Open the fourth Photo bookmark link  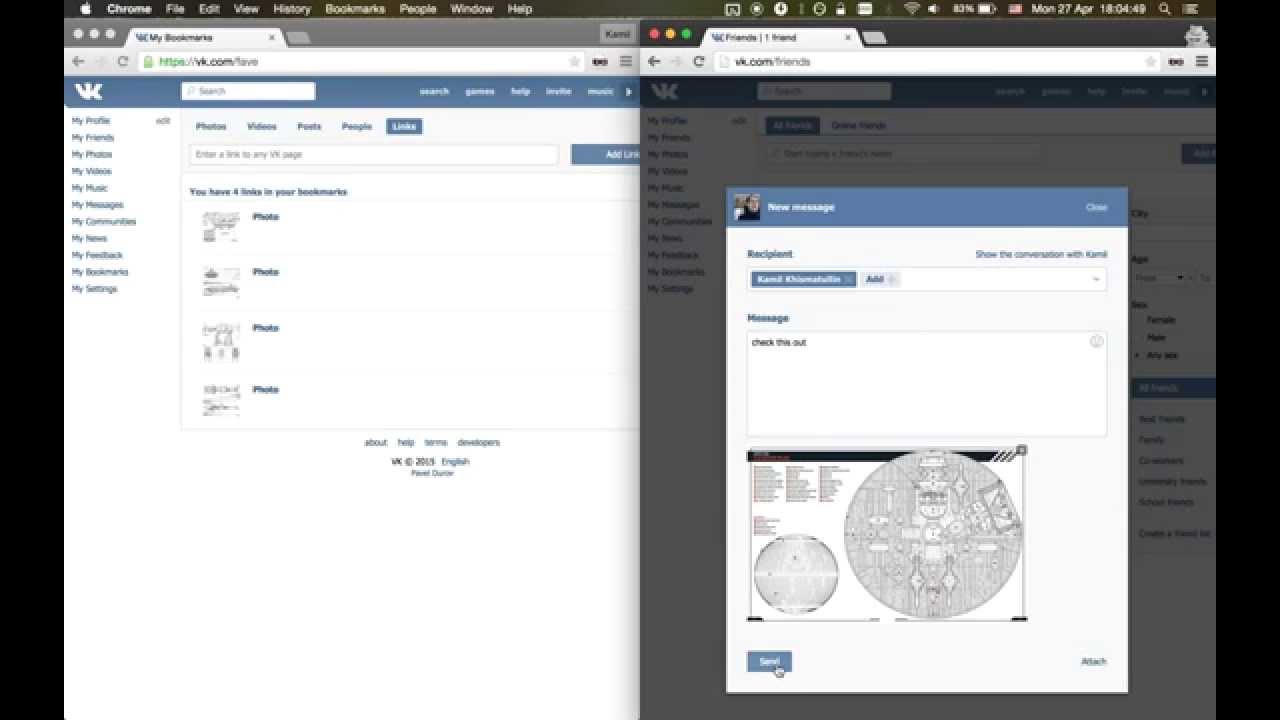point(266,389)
